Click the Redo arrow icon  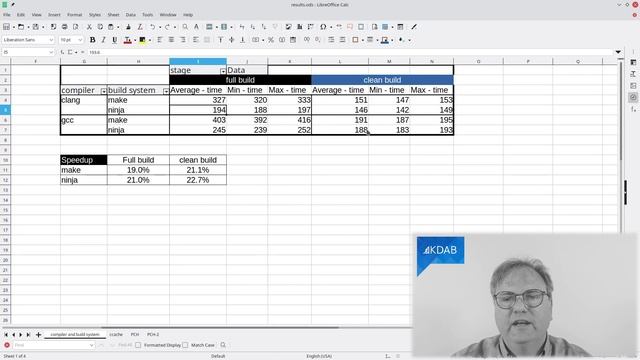(167, 27)
